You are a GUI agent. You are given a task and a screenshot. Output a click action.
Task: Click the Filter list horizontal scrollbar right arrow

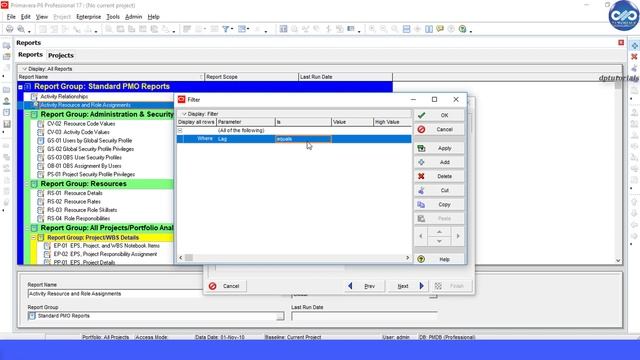[407, 258]
